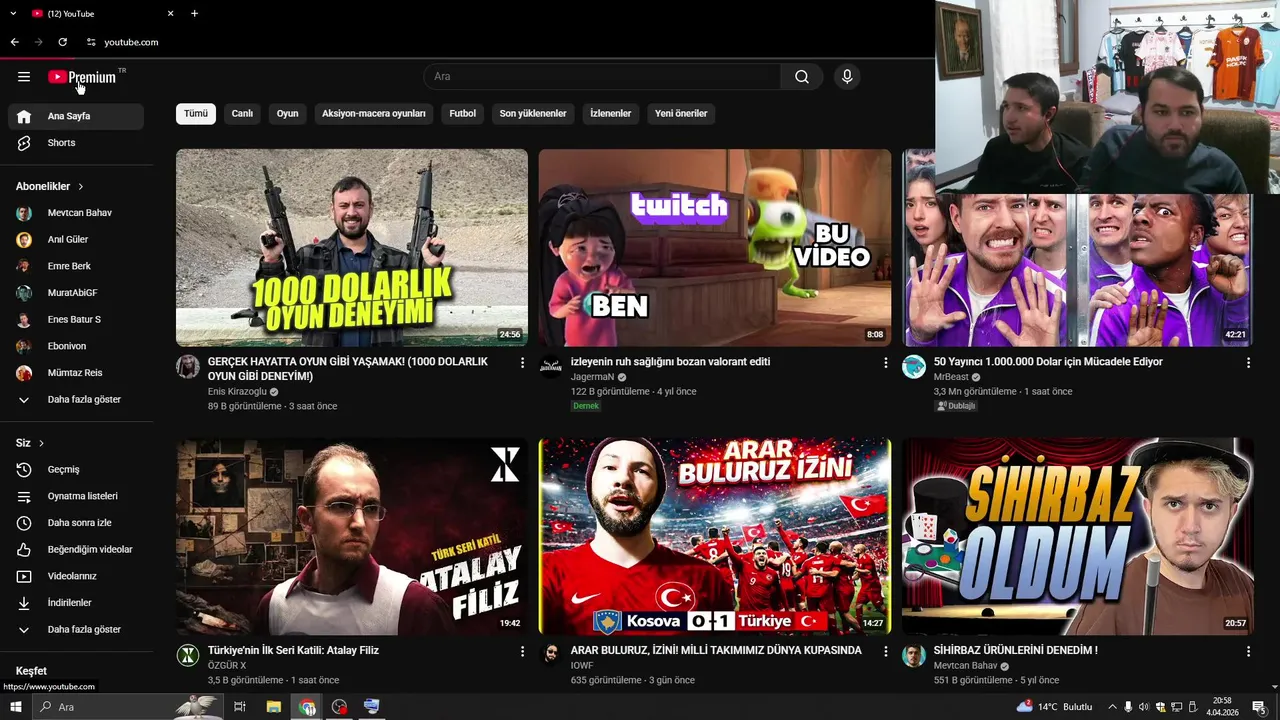1280x720 pixels.
Task: Play the Atalay Filiz thumbnail
Action: [352, 536]
